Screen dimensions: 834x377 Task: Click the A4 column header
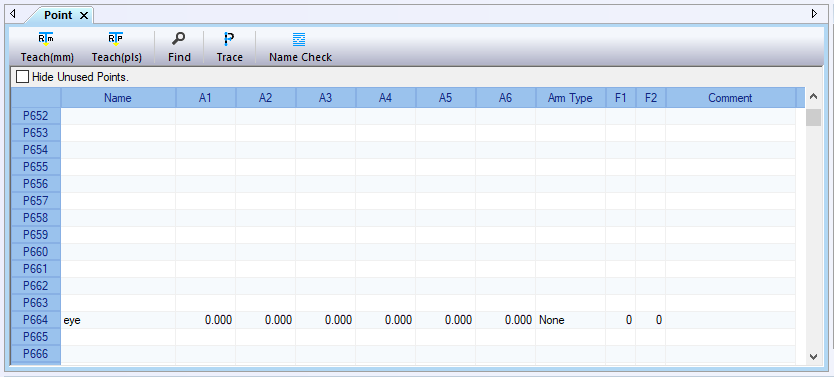point(386,98)
